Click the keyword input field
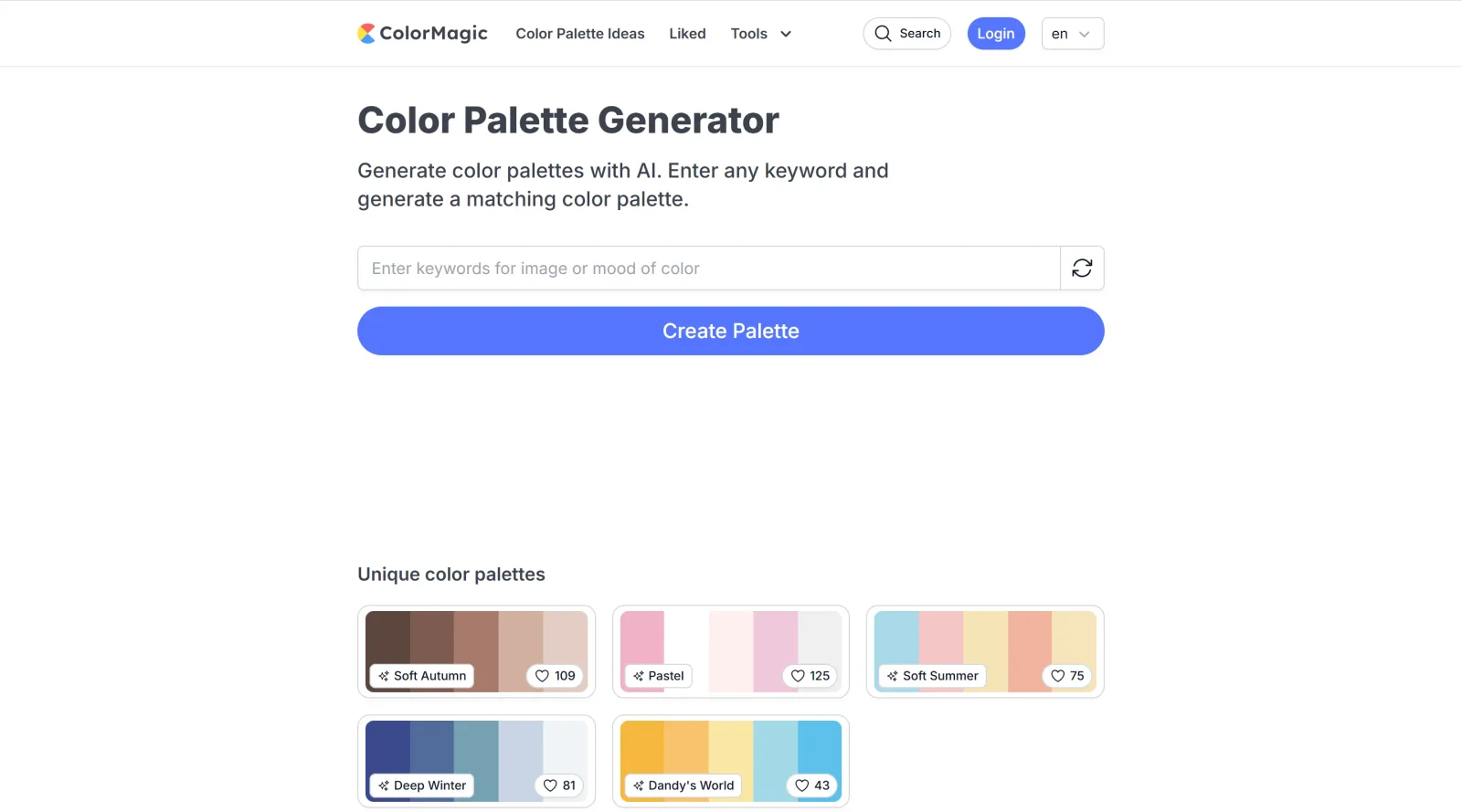This screenshot has height=812, width=1462. [x=640, y=268]
